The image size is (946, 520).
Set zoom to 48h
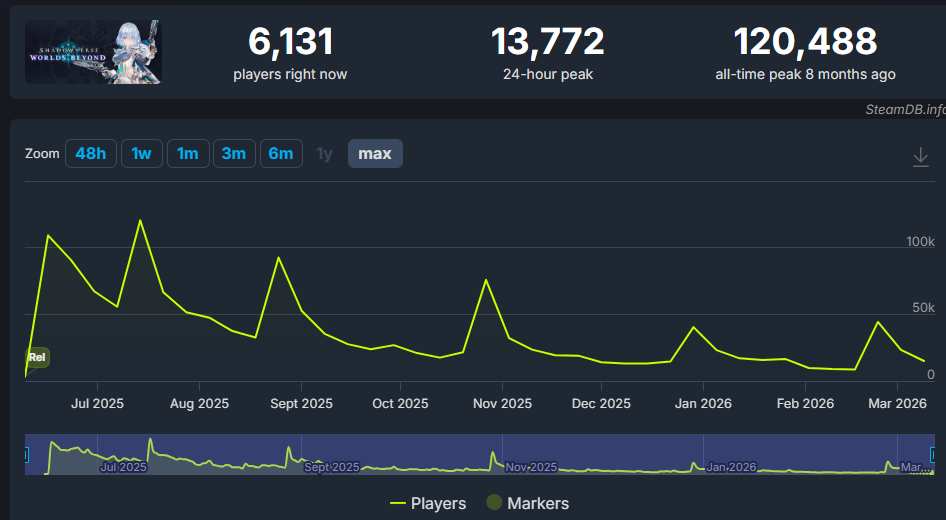90,153
